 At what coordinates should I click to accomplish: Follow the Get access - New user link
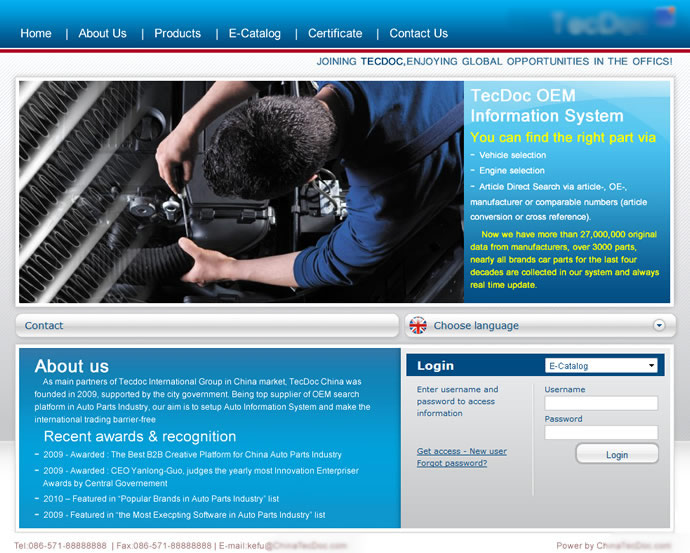(462, 451)
